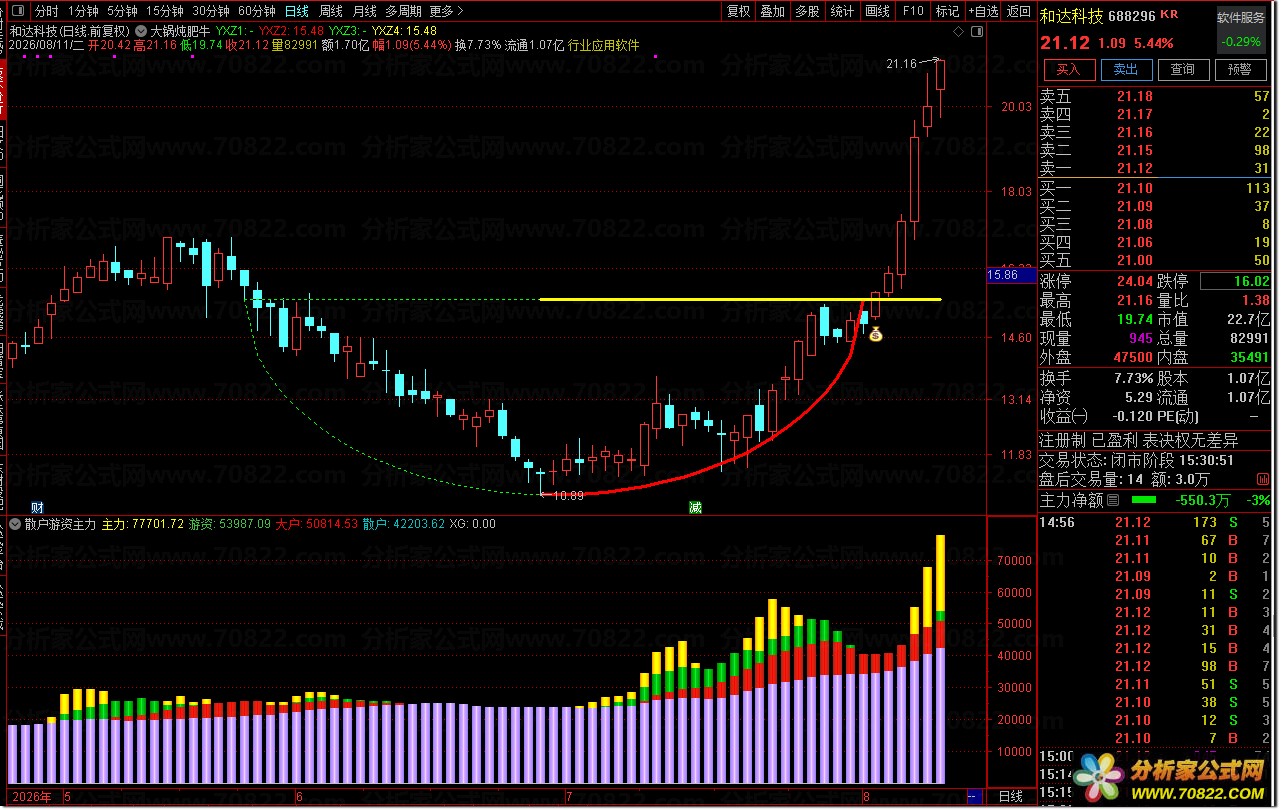Activate the 画线 drawing tools
1281x810 pixels.
(877, 11)
